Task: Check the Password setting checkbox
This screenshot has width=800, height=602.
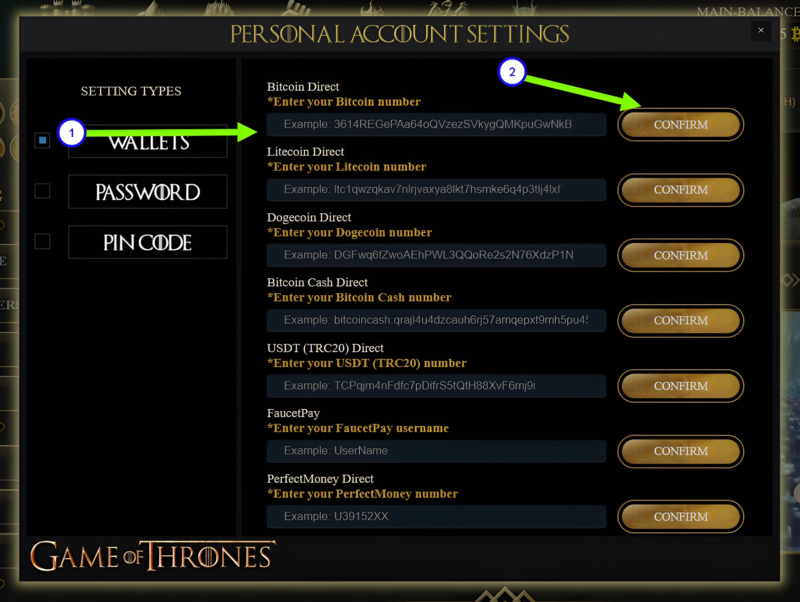Action: (42, 191)
